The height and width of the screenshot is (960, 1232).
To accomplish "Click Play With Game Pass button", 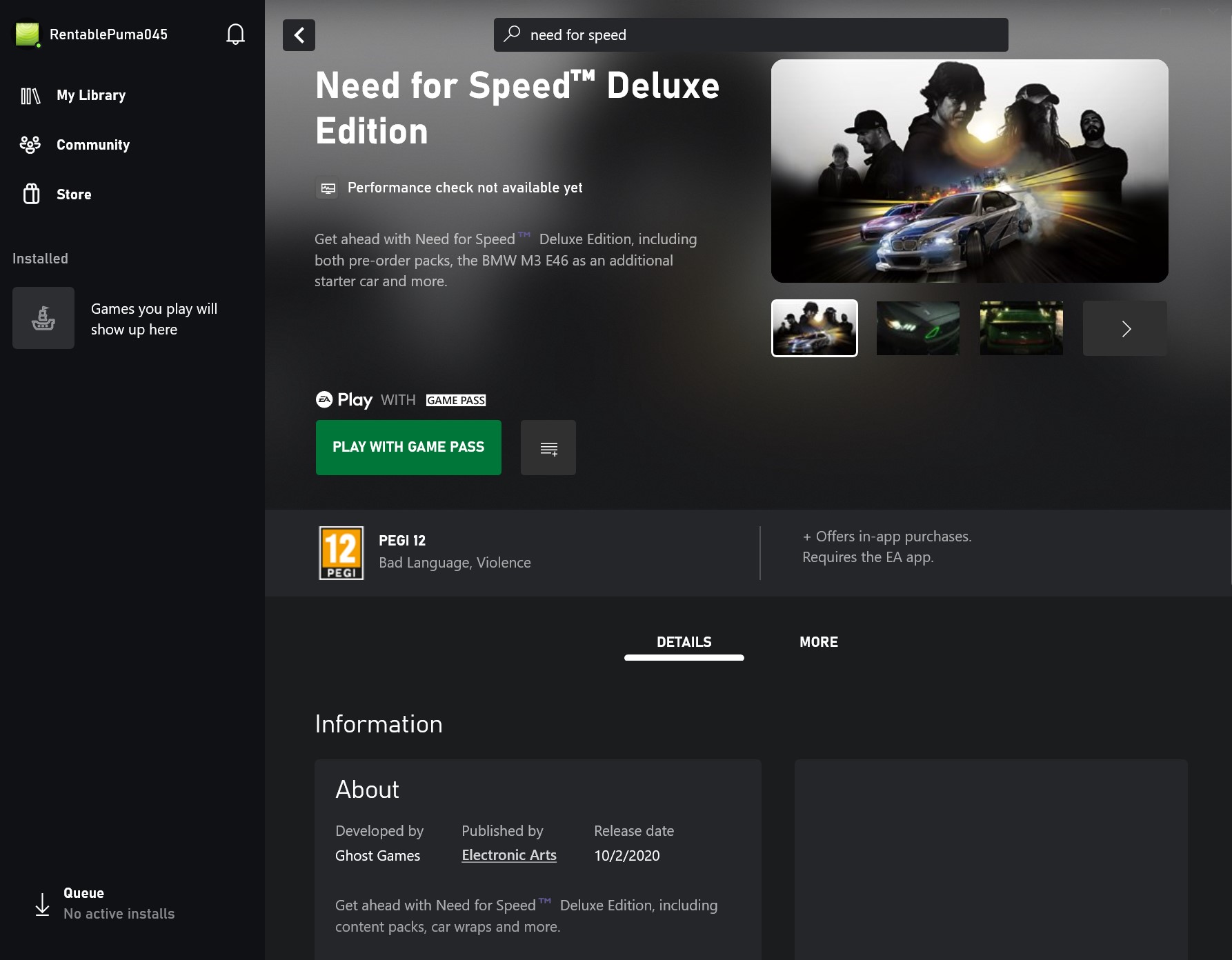I will (408, 448).
